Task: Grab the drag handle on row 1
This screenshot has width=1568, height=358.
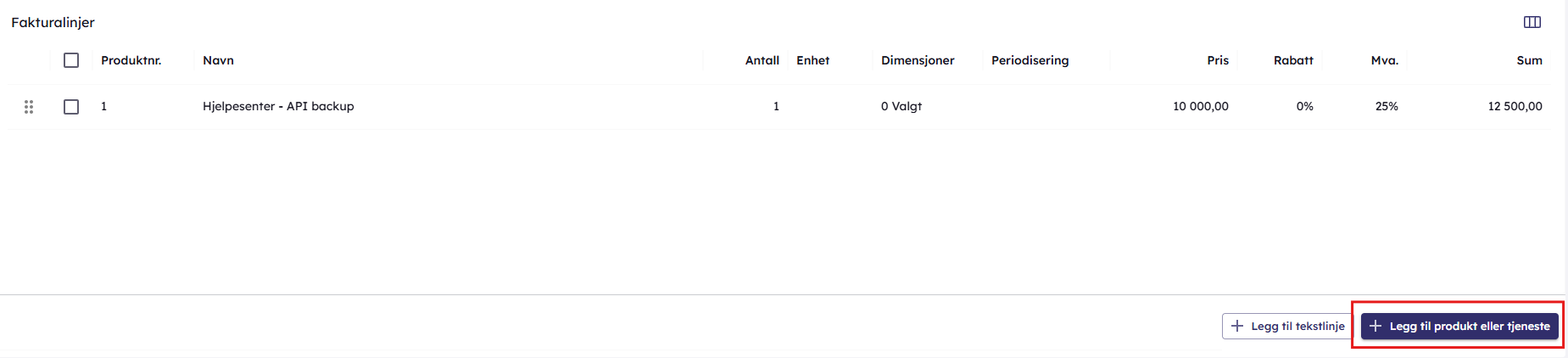Action: tap(29, 107)
